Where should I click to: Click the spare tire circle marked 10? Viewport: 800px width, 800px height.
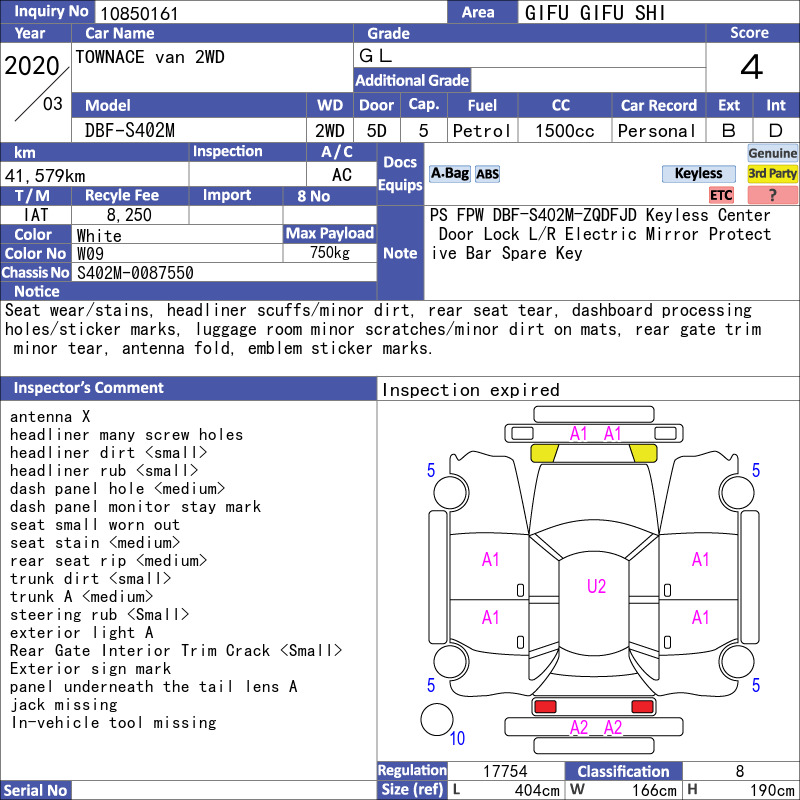pos(437,719)
